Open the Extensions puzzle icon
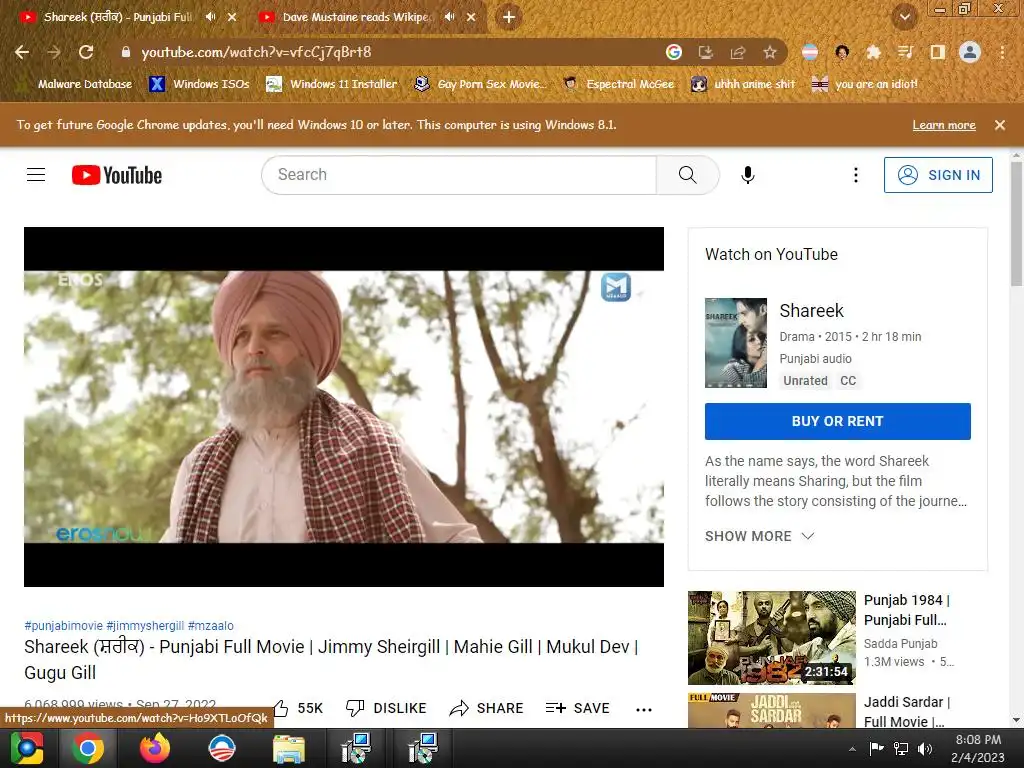 tap(873, 52)
